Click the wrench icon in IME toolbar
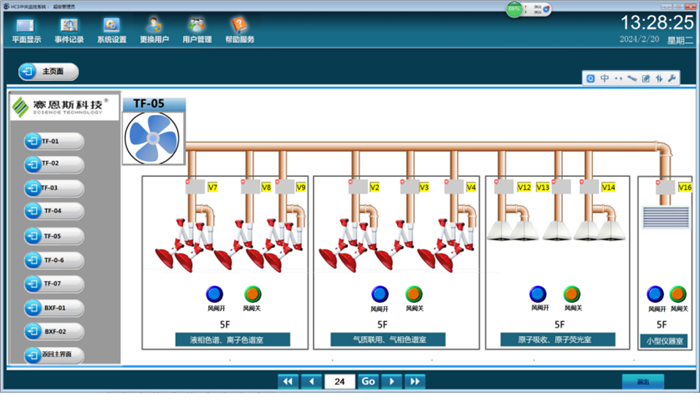Screen dimensions: 700x408 click(674, 78)
